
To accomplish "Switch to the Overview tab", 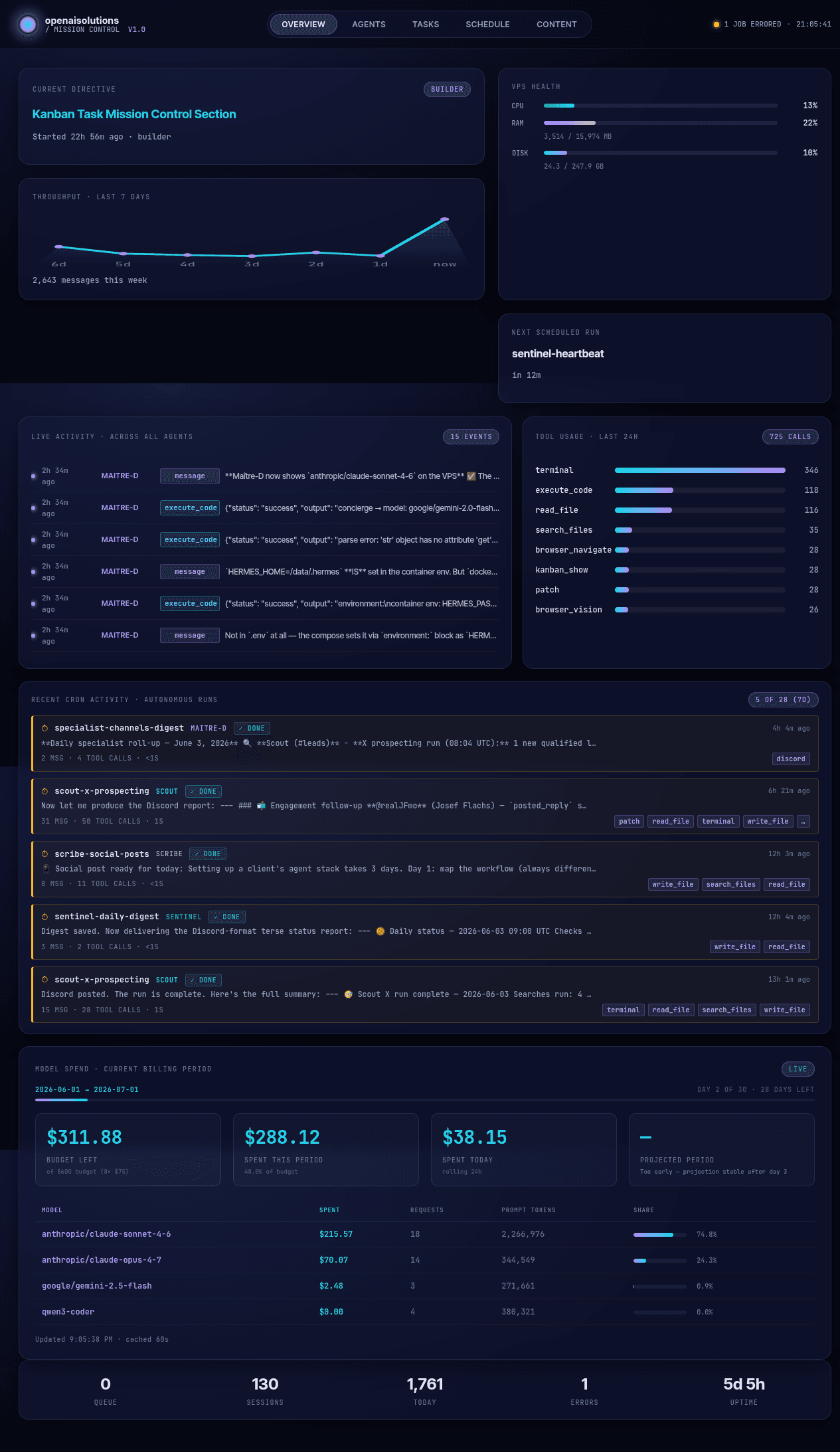I will point(303,25).
